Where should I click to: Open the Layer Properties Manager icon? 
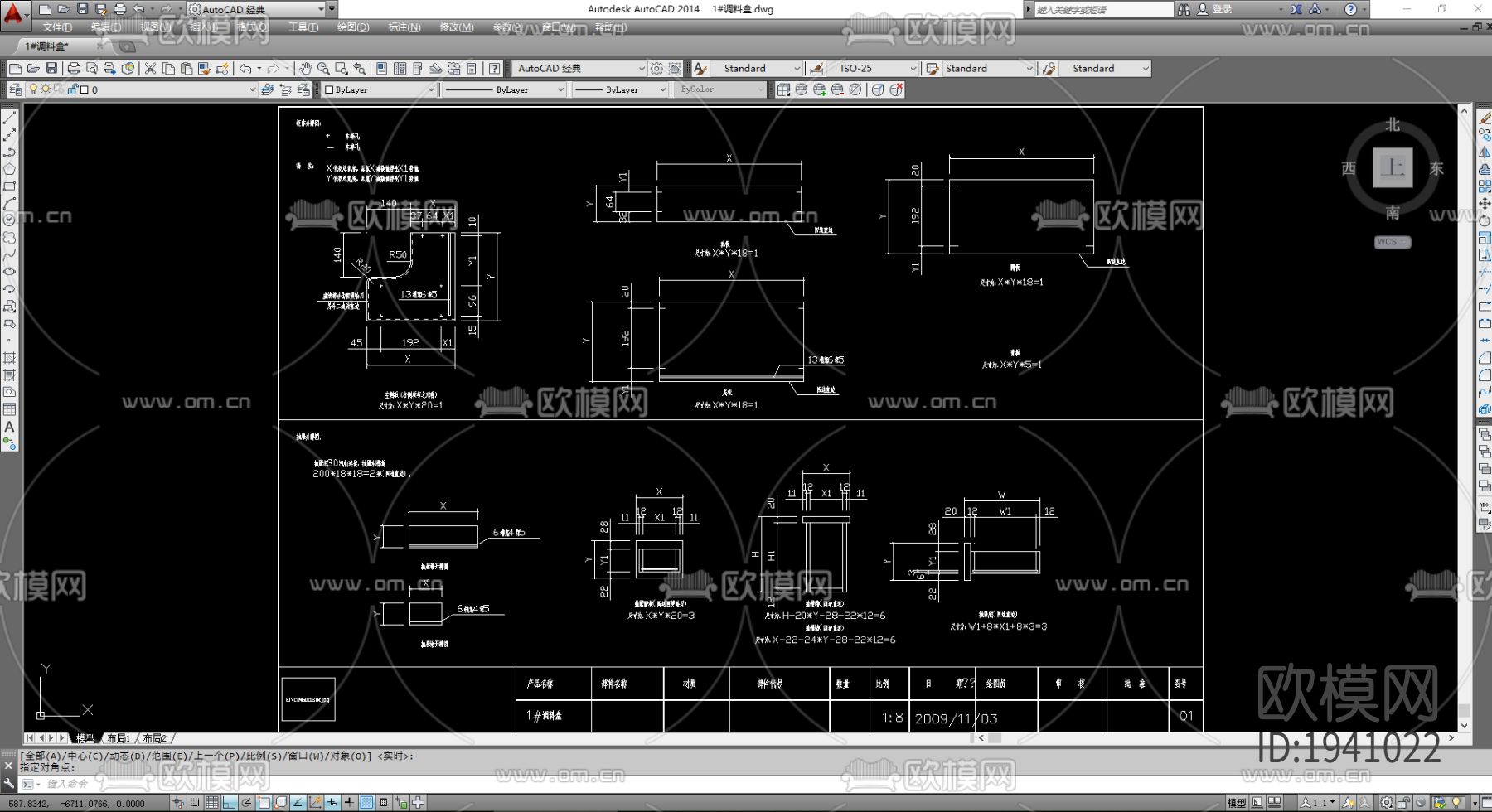(16, 89)
